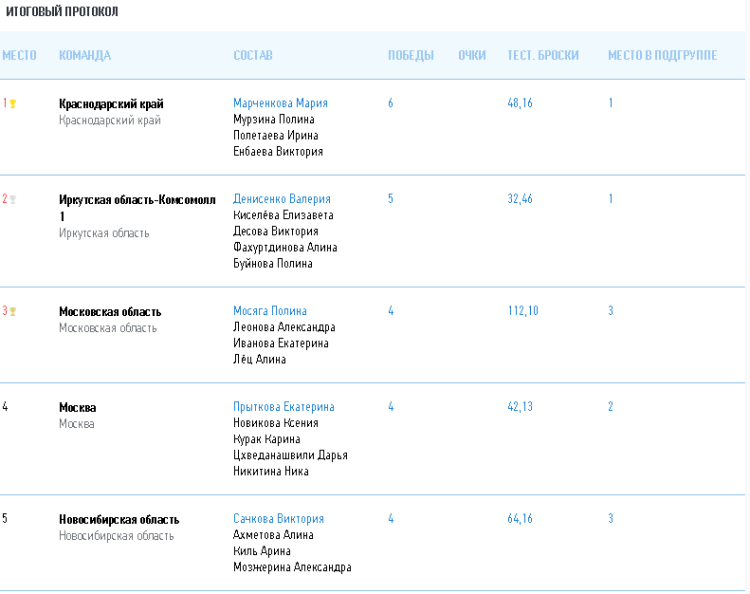Select the bold Москва team name
The height and width of the screenshot is (594, 750).
coord(77,408)
